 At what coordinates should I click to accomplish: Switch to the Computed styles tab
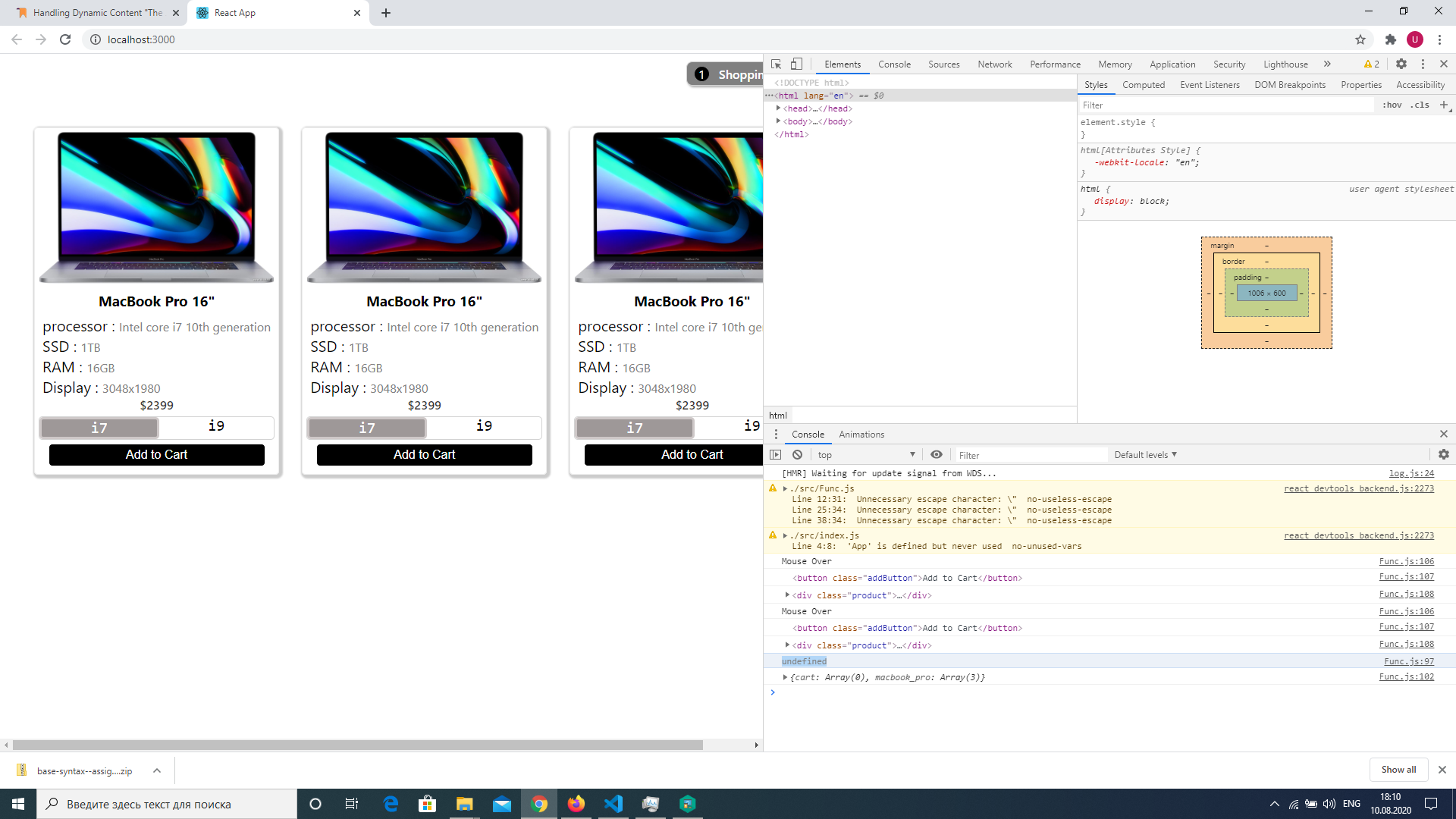[1144, 85]
